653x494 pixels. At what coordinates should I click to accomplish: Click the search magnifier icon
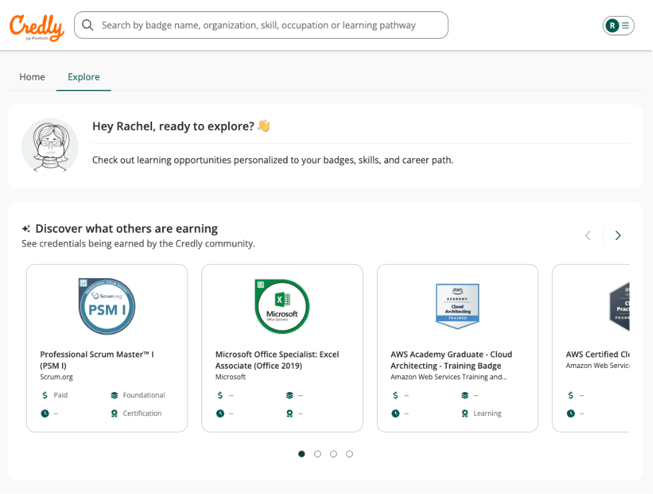click(x=87, y=25)
